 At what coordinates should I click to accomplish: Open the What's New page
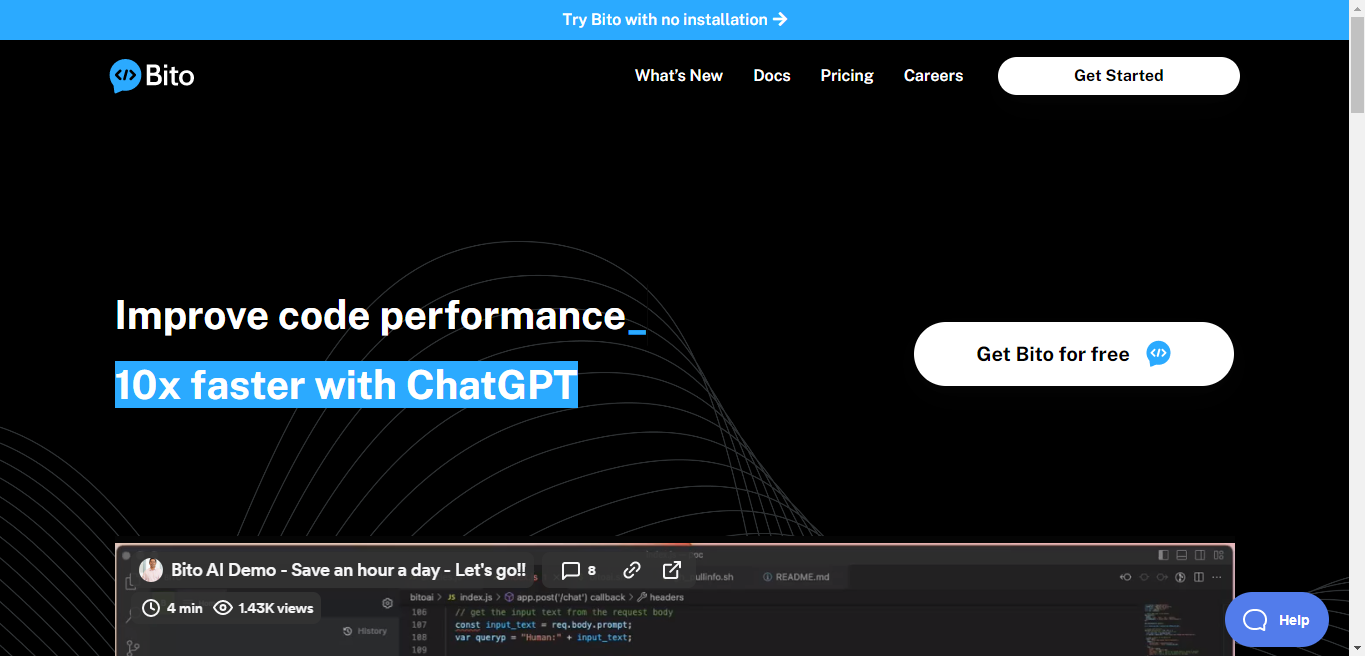[679, 76]
